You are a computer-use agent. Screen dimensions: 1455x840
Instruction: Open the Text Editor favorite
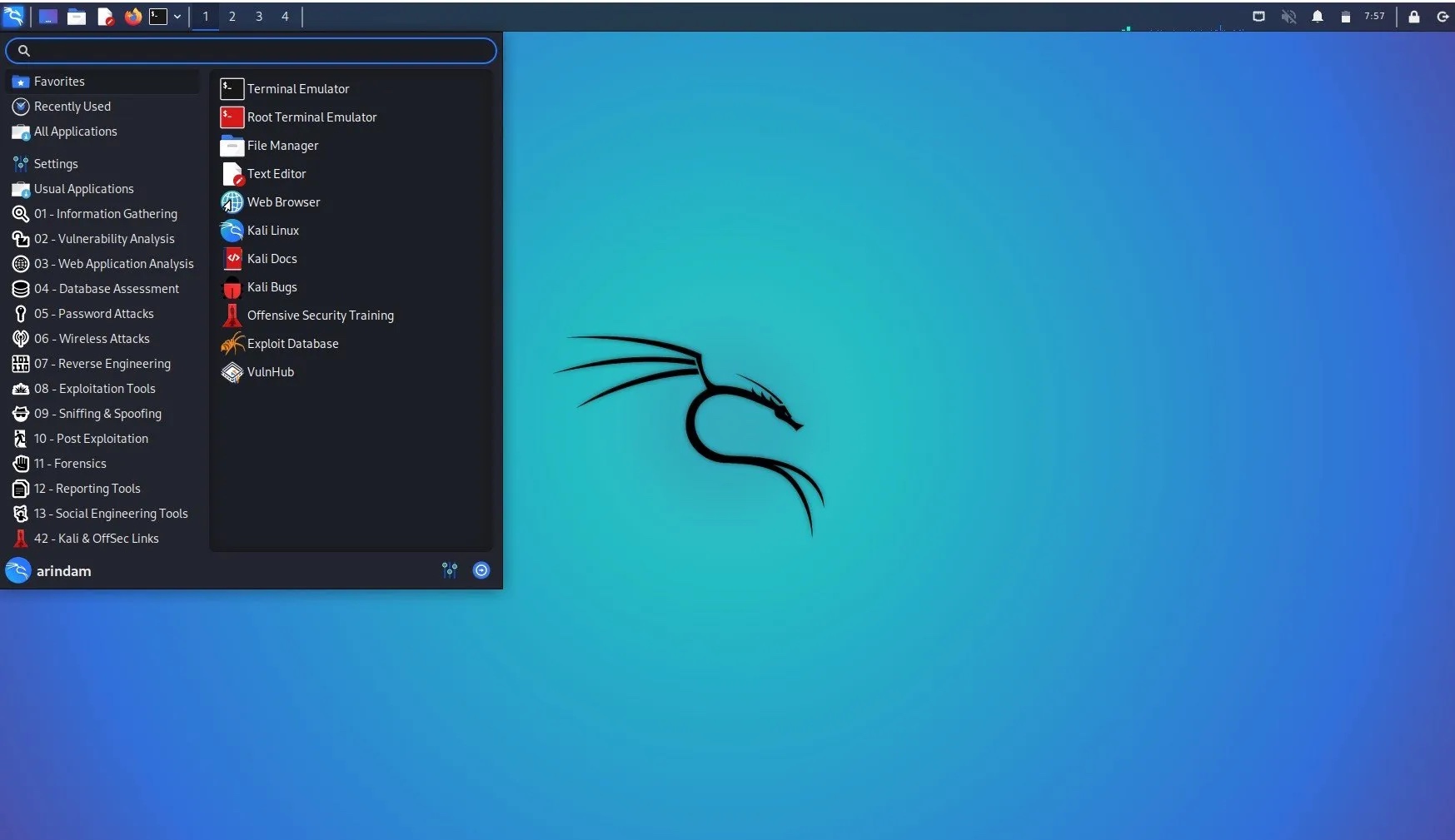(277, 173)
